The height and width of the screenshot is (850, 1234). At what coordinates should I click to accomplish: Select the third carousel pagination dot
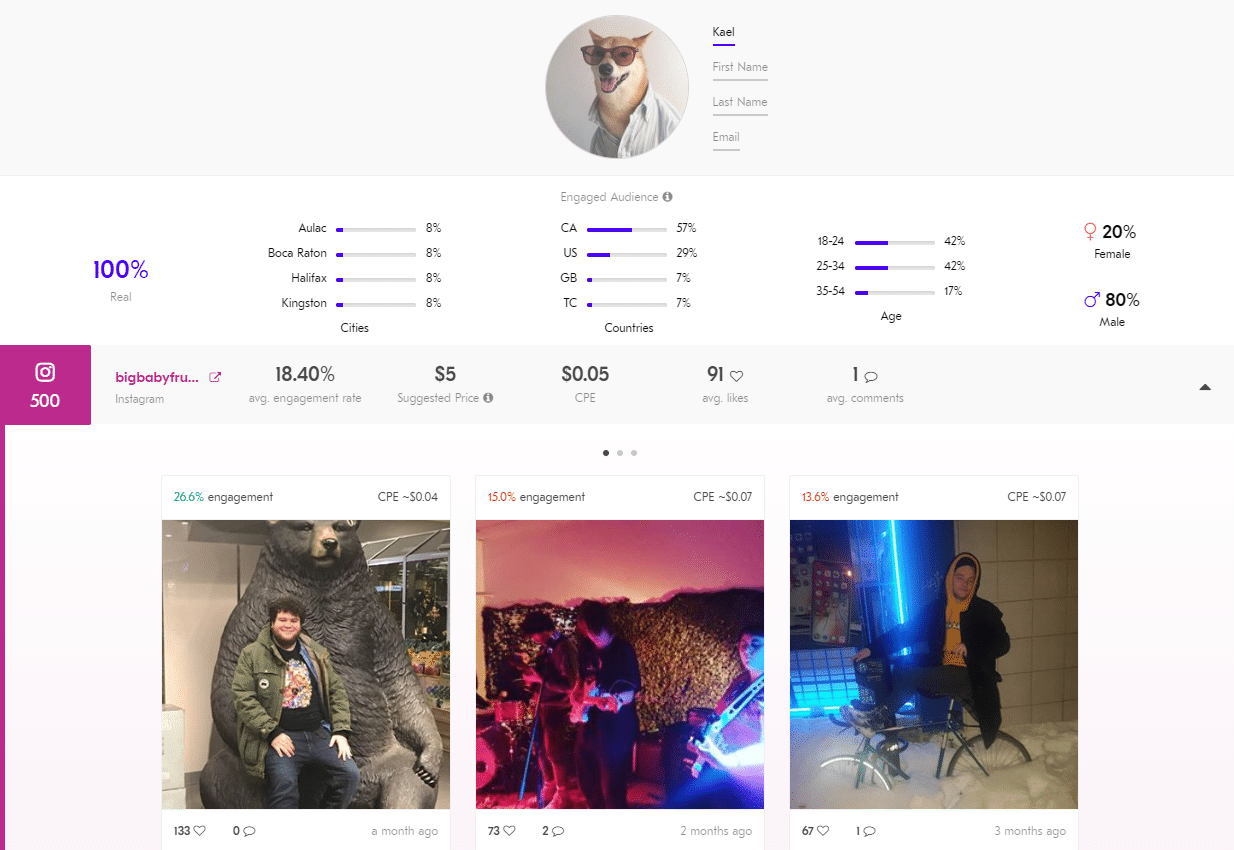pos(634,453)
